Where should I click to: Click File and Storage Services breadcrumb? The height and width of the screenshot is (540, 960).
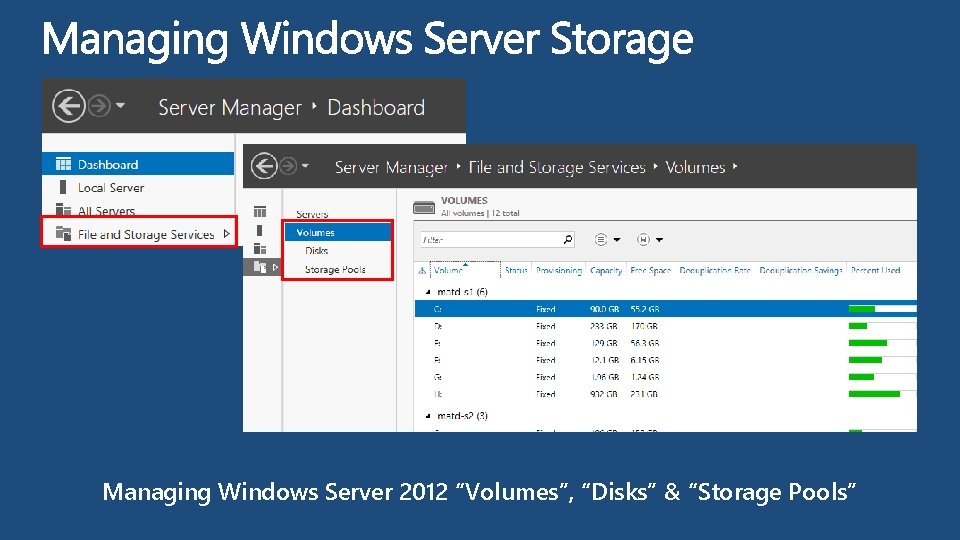coord(557,167)
